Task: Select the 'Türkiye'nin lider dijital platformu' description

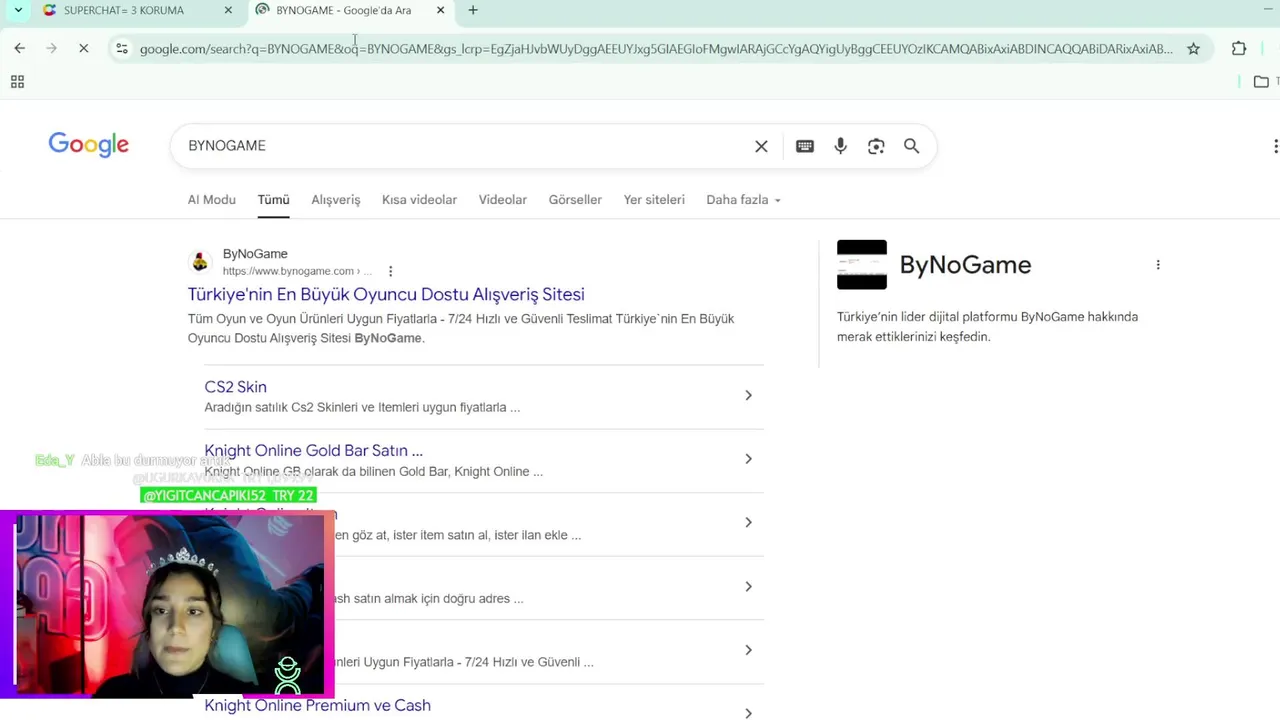Action: coord(987,327)
